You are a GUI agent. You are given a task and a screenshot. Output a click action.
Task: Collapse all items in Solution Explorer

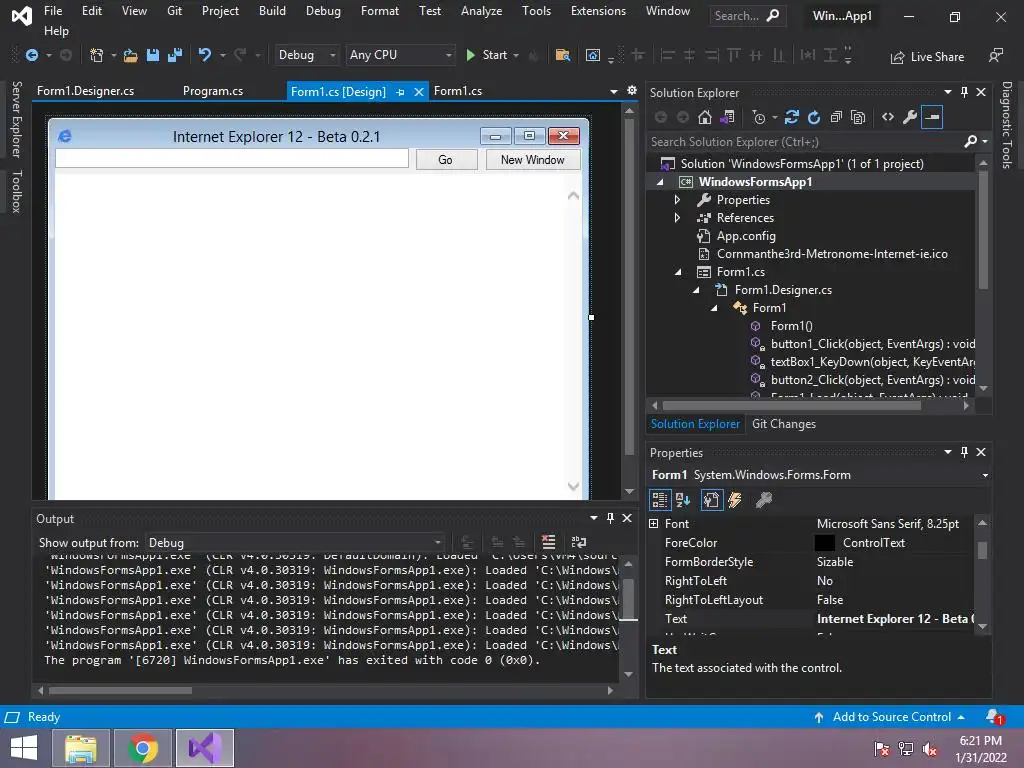[x=836, y=118]
